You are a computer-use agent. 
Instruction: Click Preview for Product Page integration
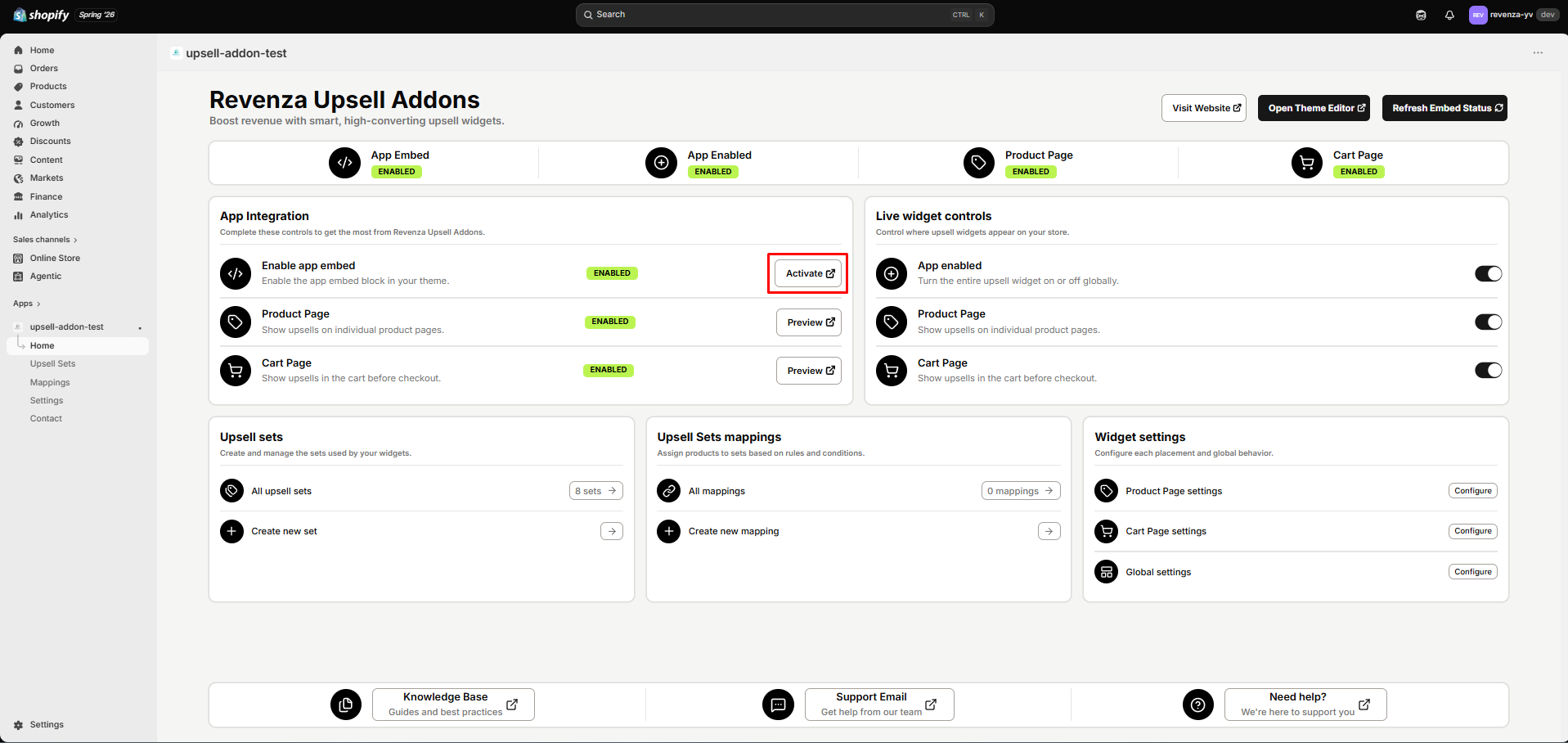click(x=809, y=322)
